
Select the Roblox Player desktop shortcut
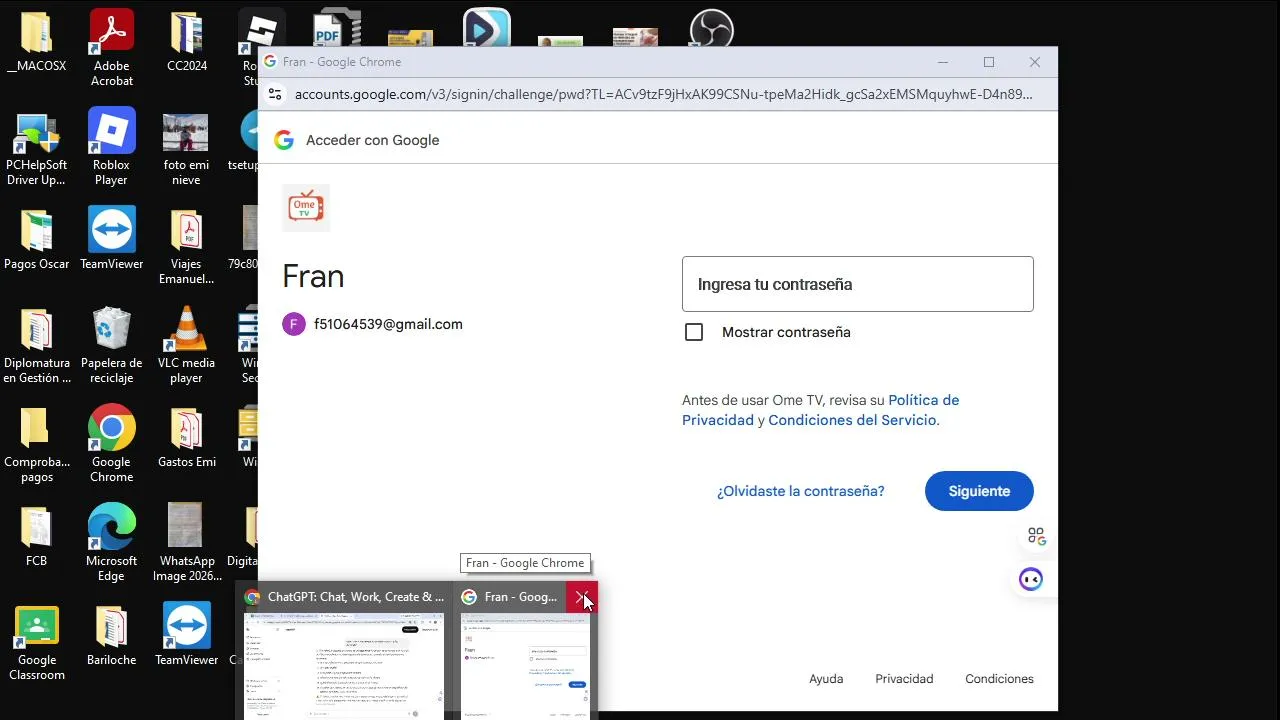pyautogui.click(x=111, y=147)
